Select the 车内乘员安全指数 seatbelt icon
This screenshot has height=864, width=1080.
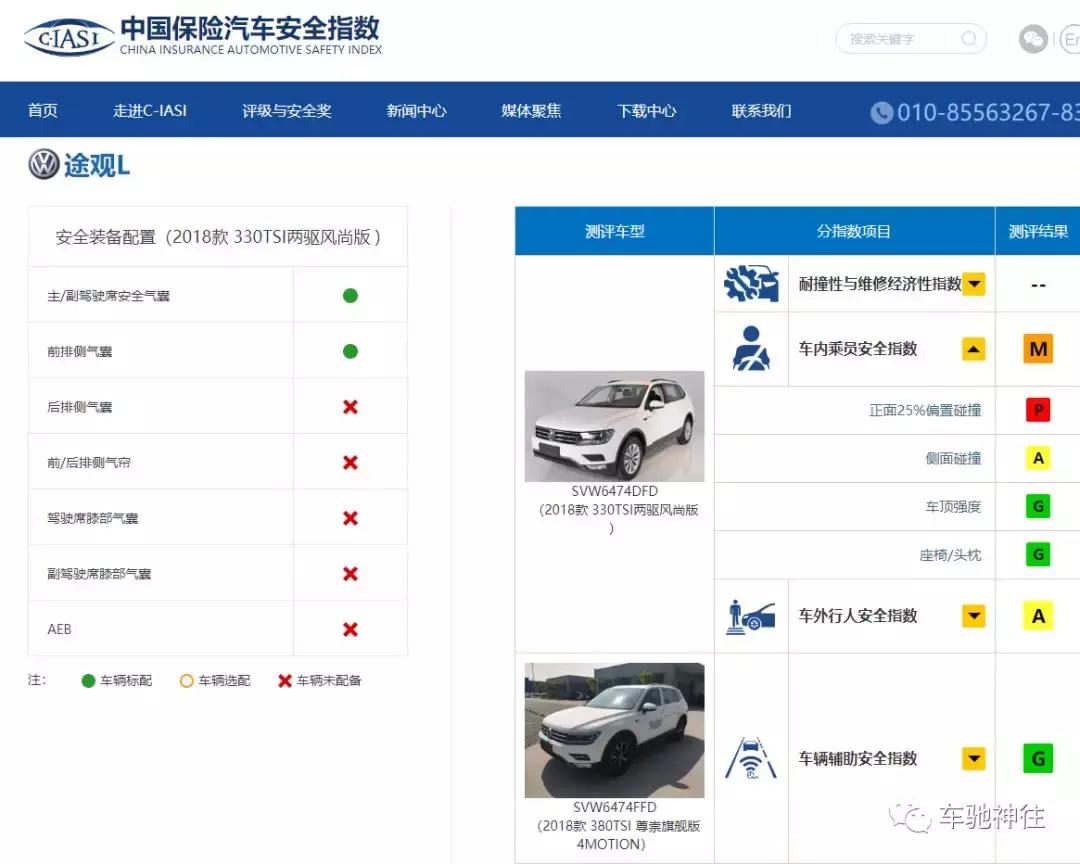tap(751, 348)
